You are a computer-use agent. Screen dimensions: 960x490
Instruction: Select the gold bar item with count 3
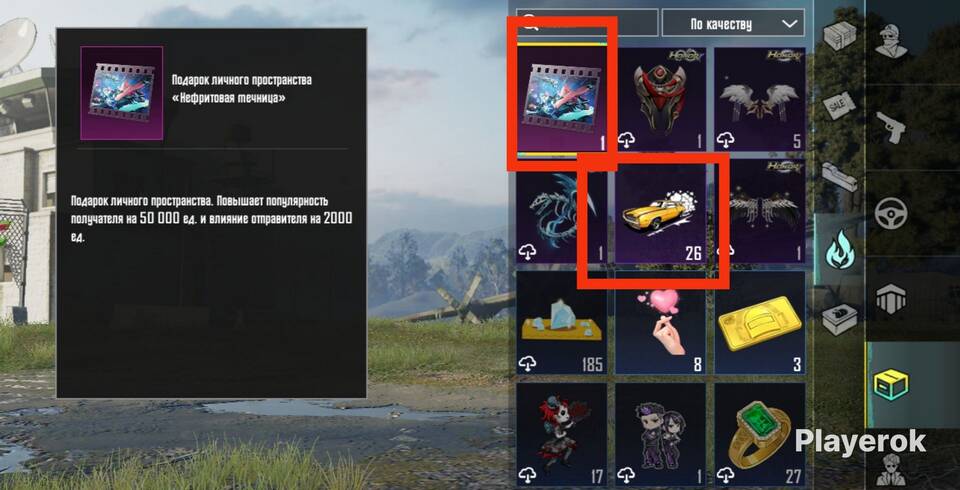coord(760,323)
